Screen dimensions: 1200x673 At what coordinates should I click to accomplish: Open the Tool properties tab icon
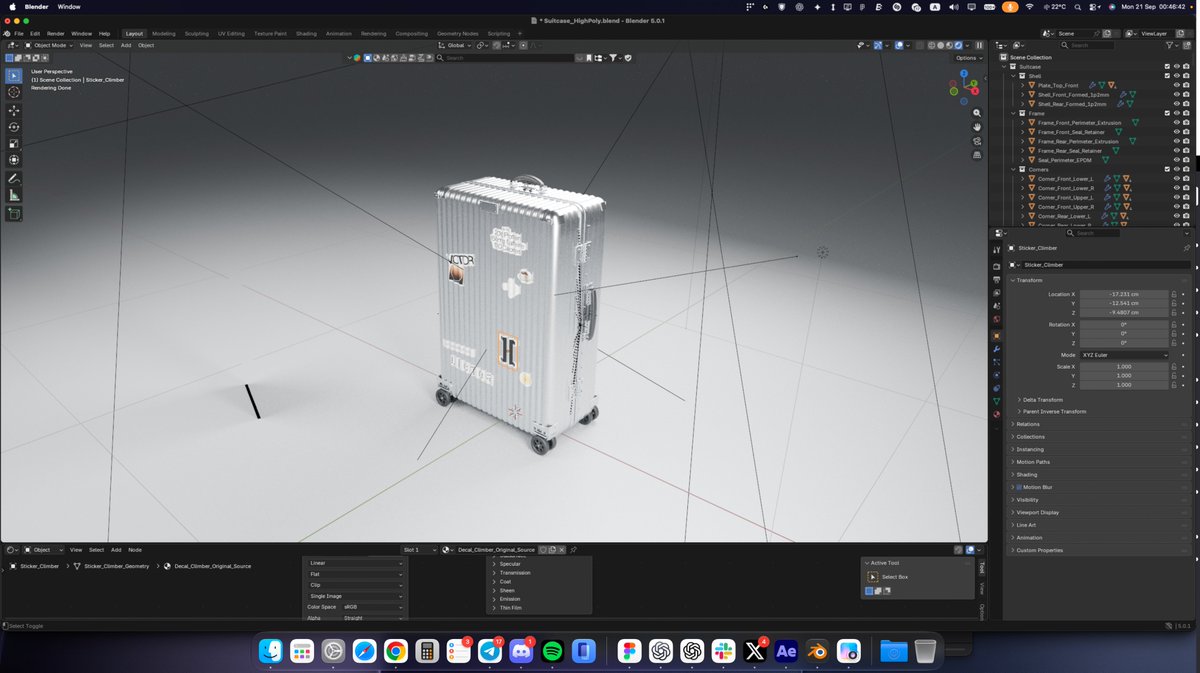(x=996, y=249)
